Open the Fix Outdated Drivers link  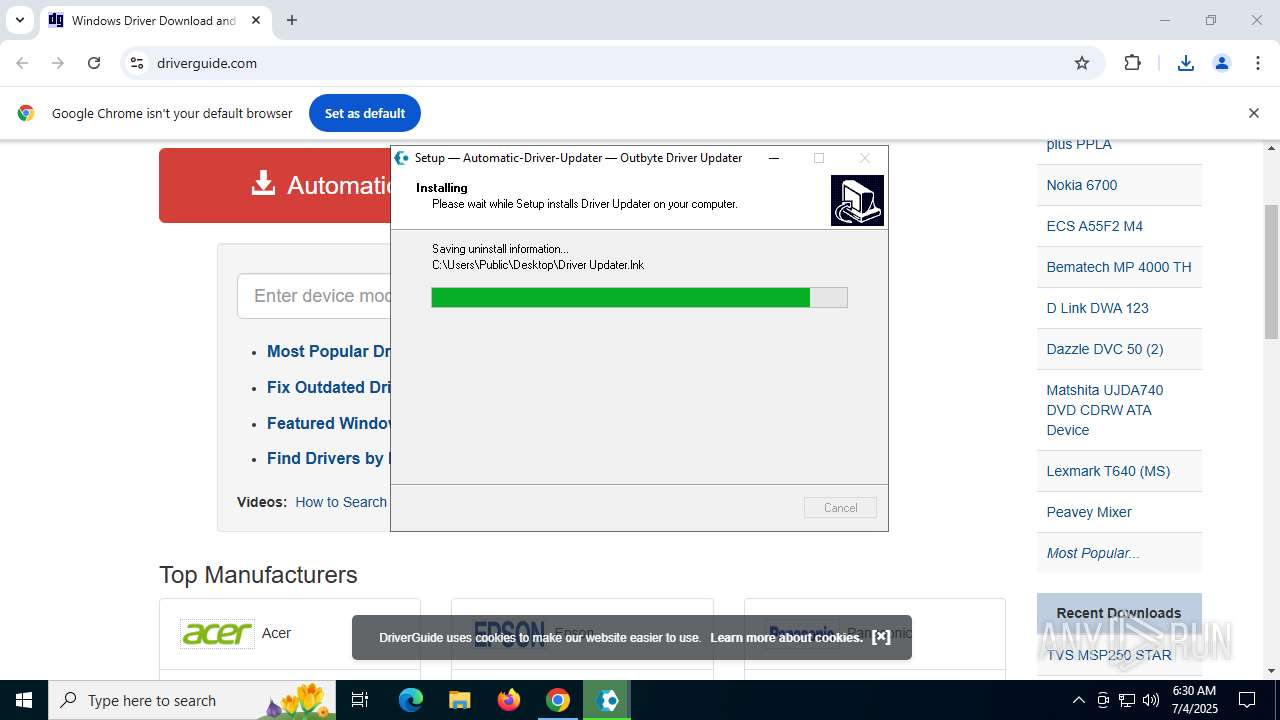[x=328, y=387]
